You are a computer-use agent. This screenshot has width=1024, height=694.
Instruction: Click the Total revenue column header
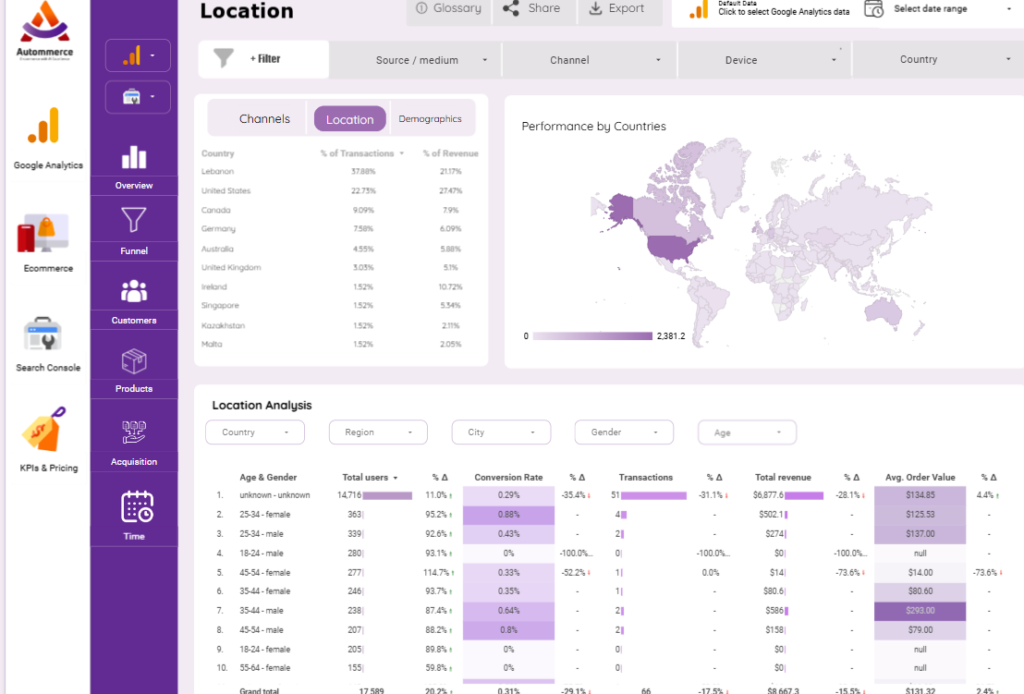coord(782,477)
